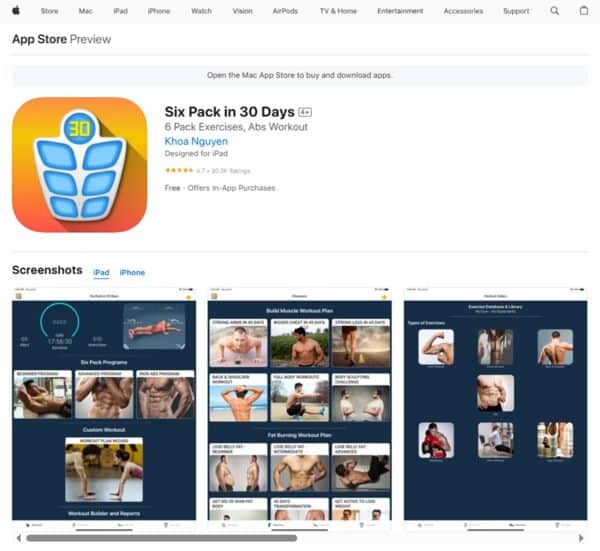
Task: Open developer Khoa Nguyen link
Action: click(196, 141)
